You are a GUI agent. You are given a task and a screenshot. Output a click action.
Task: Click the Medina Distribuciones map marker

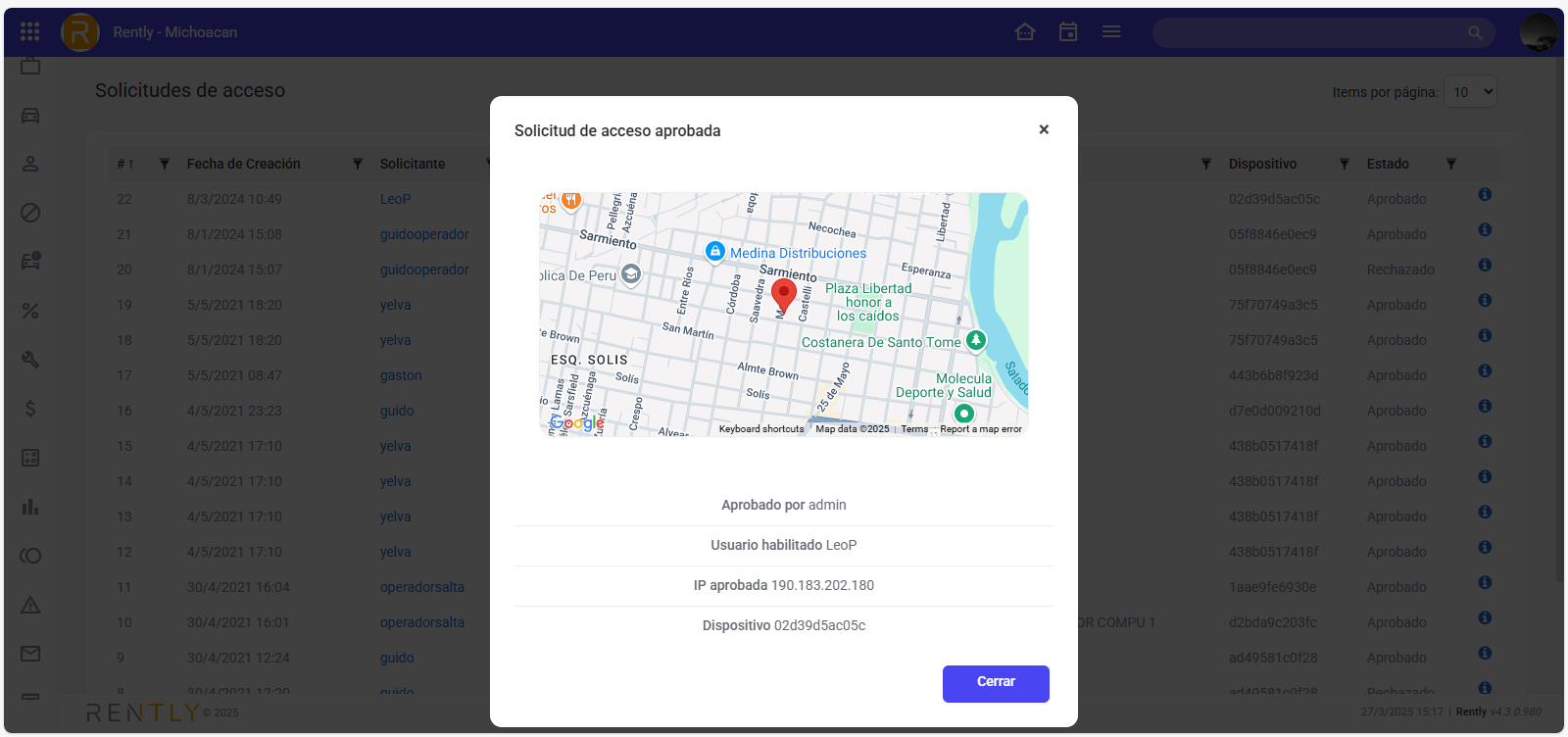click(x=715, y=252)
